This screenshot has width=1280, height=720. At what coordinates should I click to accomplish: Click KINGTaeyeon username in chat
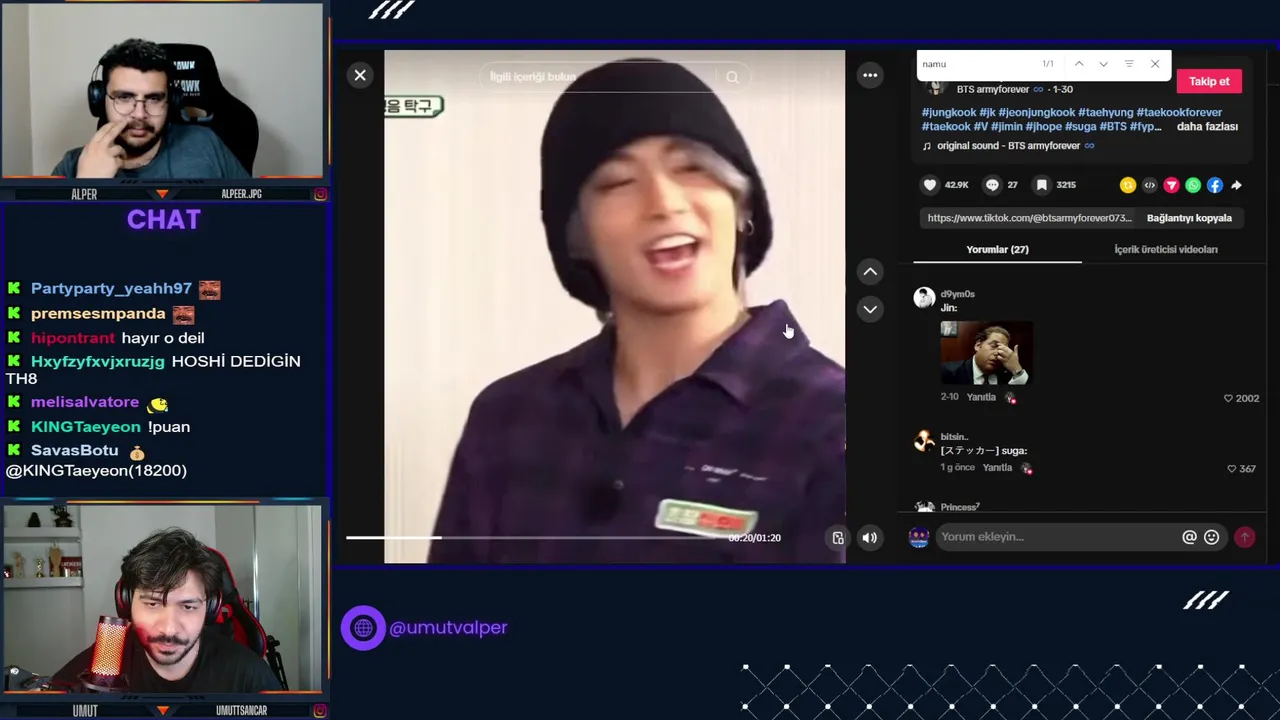coord(86,427)
